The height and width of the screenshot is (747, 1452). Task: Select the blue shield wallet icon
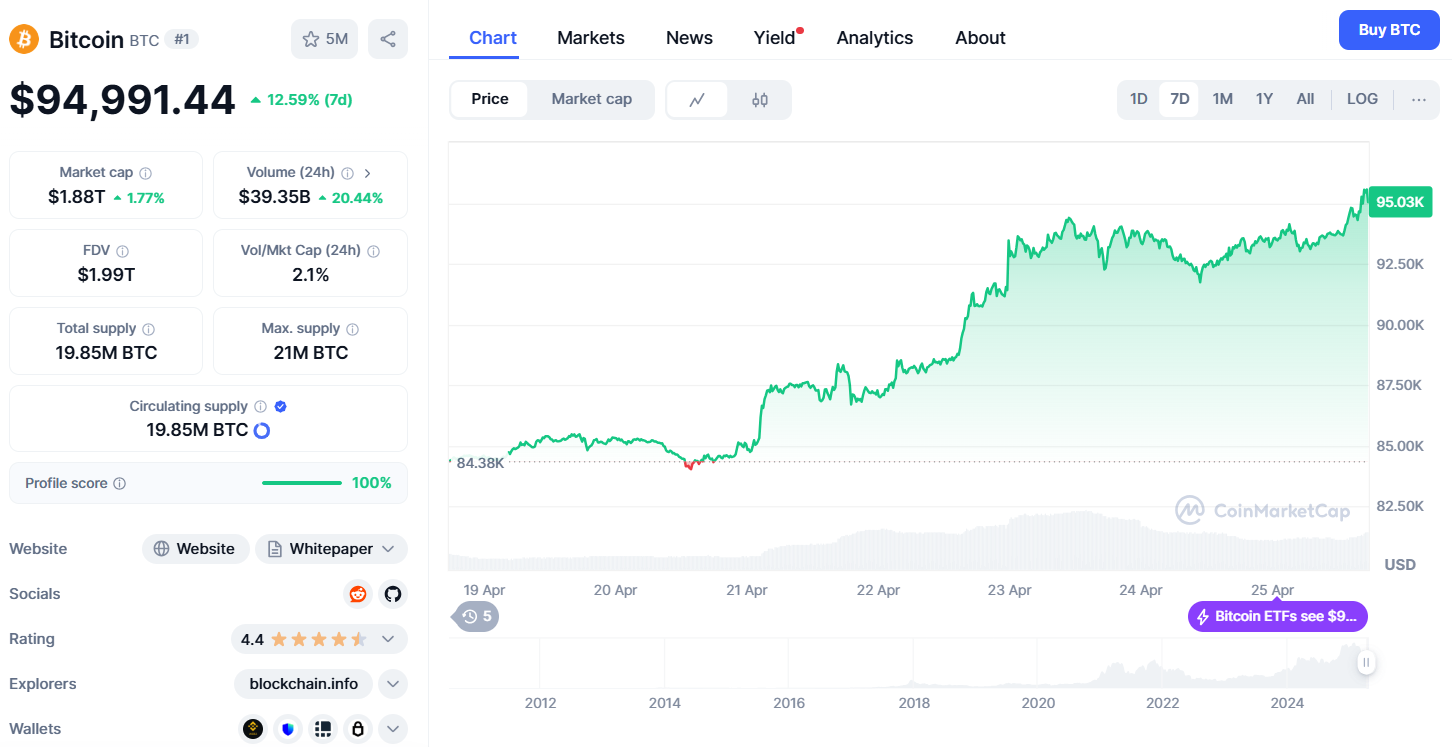pyautogui.click(x=288, y=729)
